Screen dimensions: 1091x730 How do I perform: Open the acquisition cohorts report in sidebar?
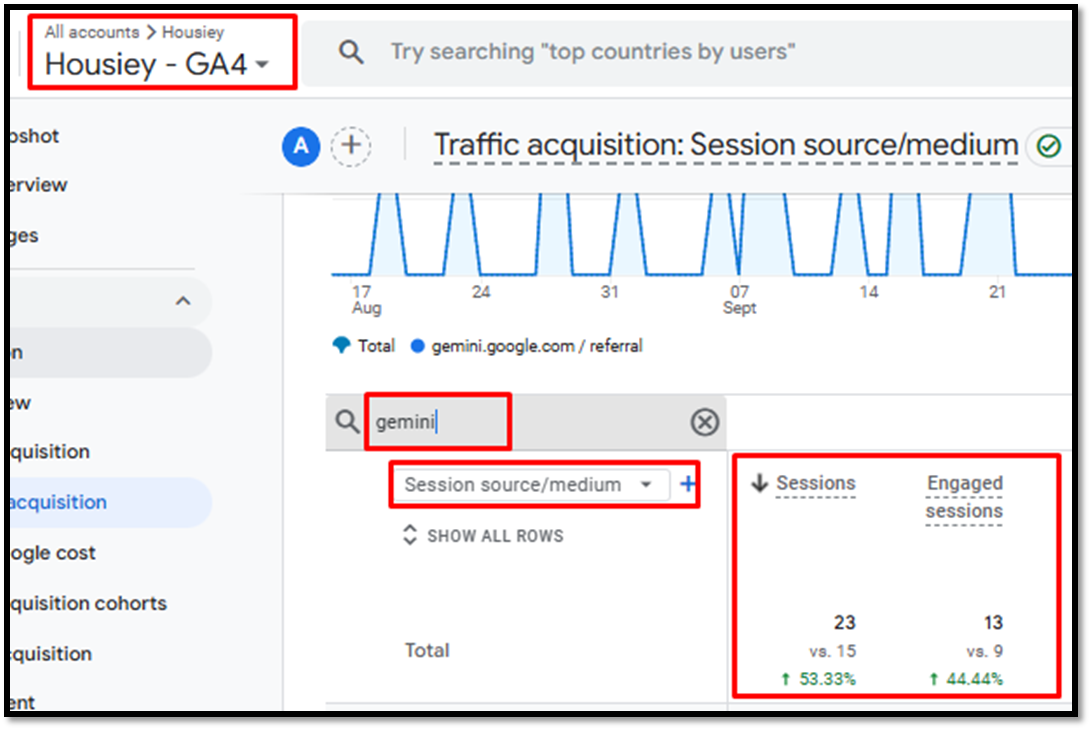pos(86,603)
